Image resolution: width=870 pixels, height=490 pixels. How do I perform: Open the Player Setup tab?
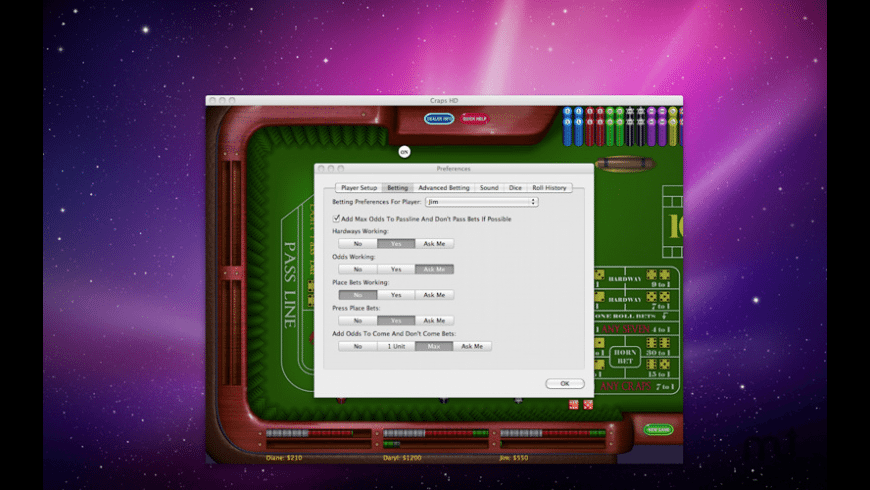click(x=358, y=188)
